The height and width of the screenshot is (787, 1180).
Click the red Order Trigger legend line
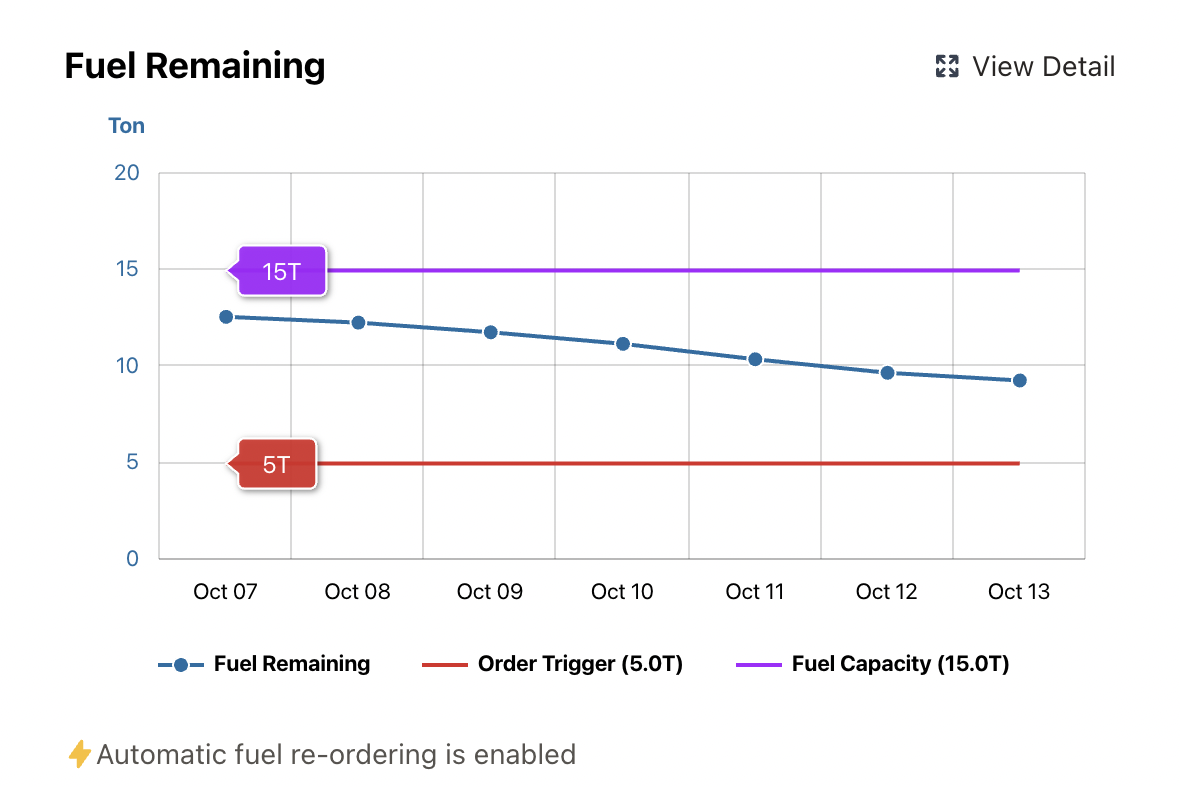tap(444, 665)
